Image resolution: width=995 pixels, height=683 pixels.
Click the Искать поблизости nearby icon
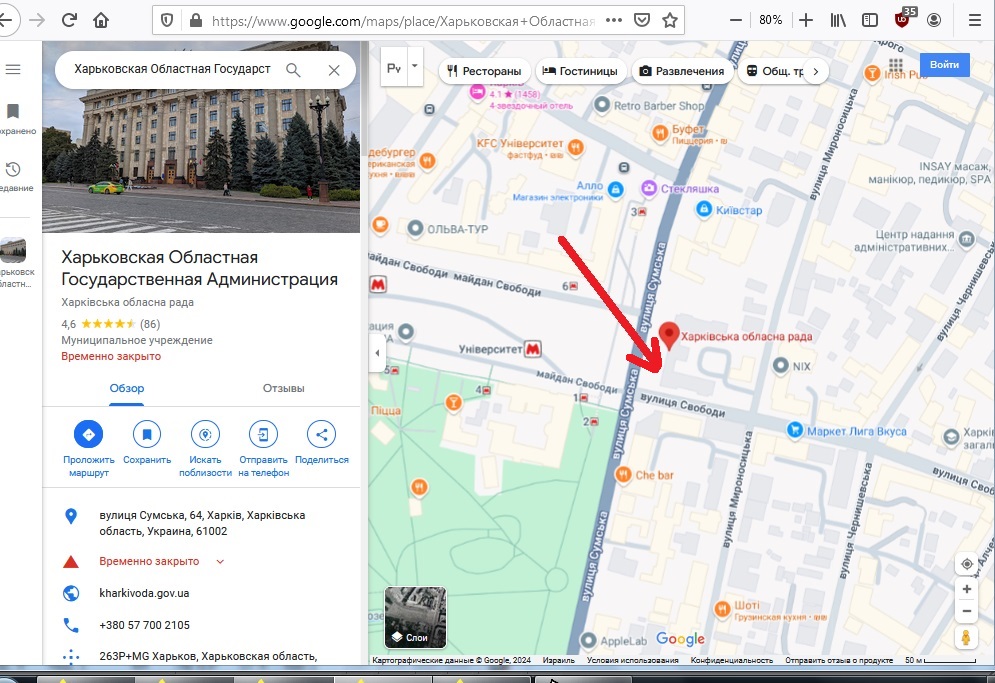click(x=205, y=434)
